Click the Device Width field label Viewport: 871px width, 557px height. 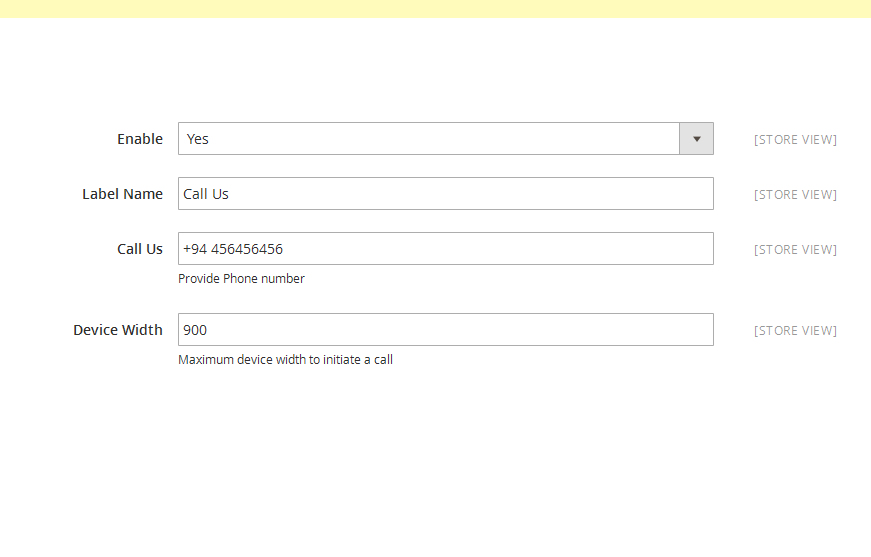coord(118,330)
